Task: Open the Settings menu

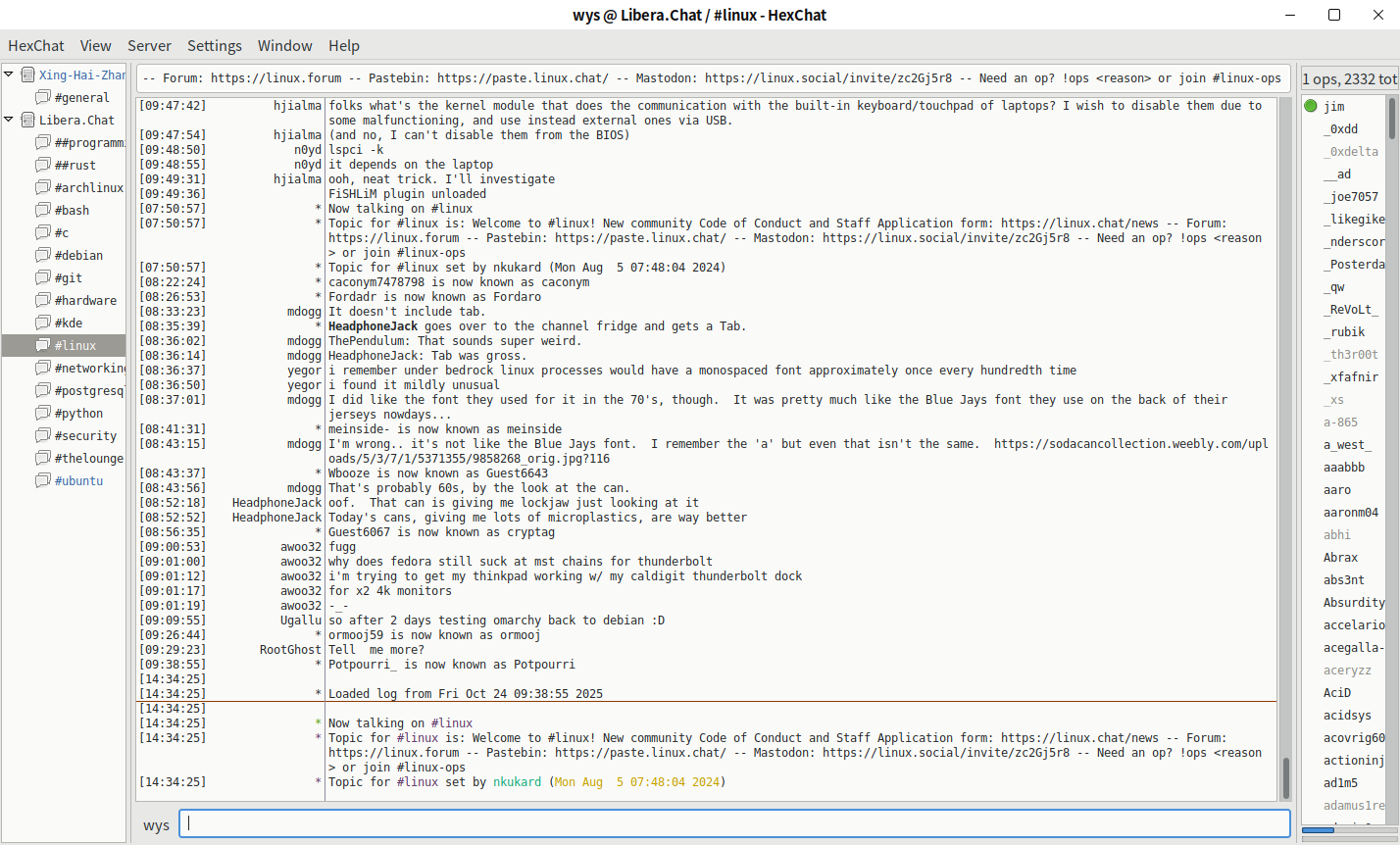Action: point(214,45)
